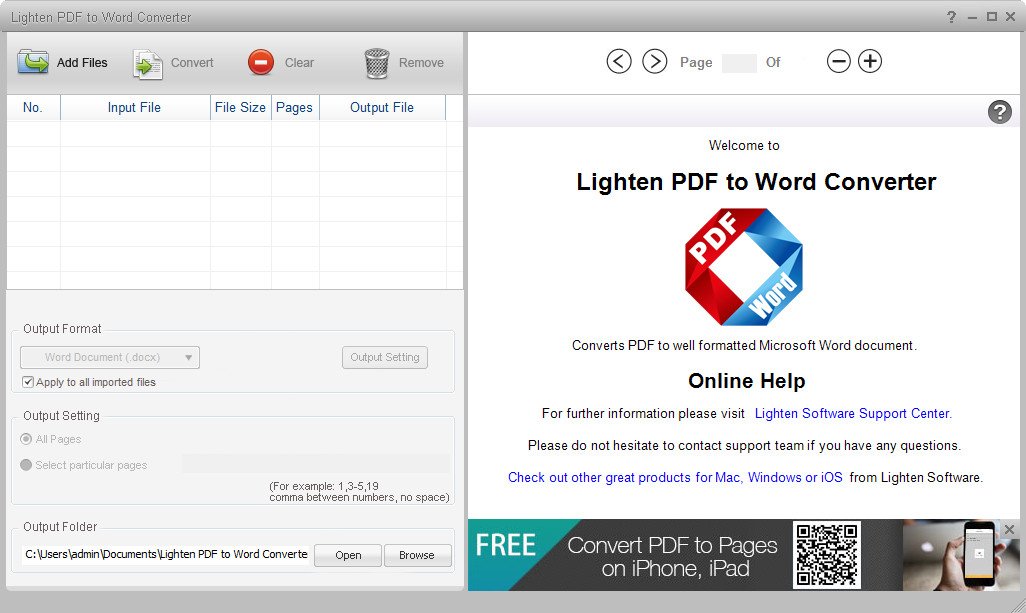Toggle Apply to all imported files checkbox
The height and width of the screenshot is (613, 1026).
27,382
